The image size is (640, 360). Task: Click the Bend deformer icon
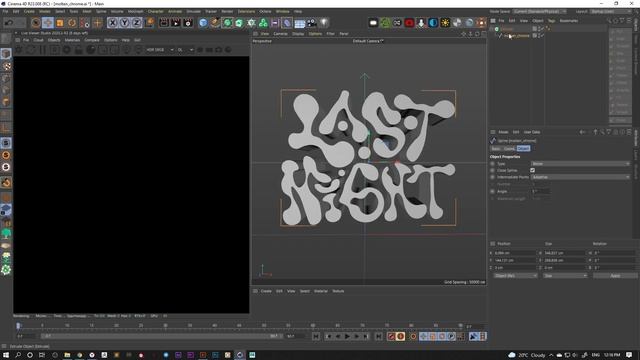(x=287, y=23)
